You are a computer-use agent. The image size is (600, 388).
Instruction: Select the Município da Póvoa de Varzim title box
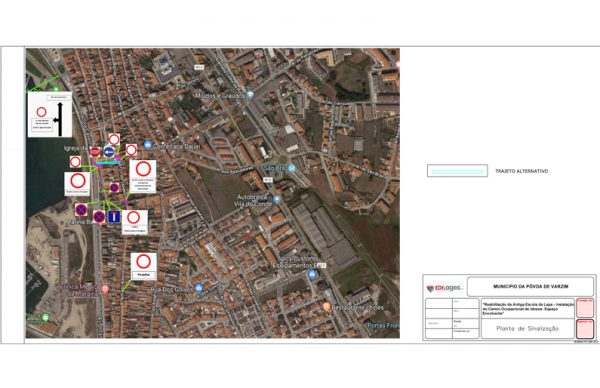coord(530,287)
